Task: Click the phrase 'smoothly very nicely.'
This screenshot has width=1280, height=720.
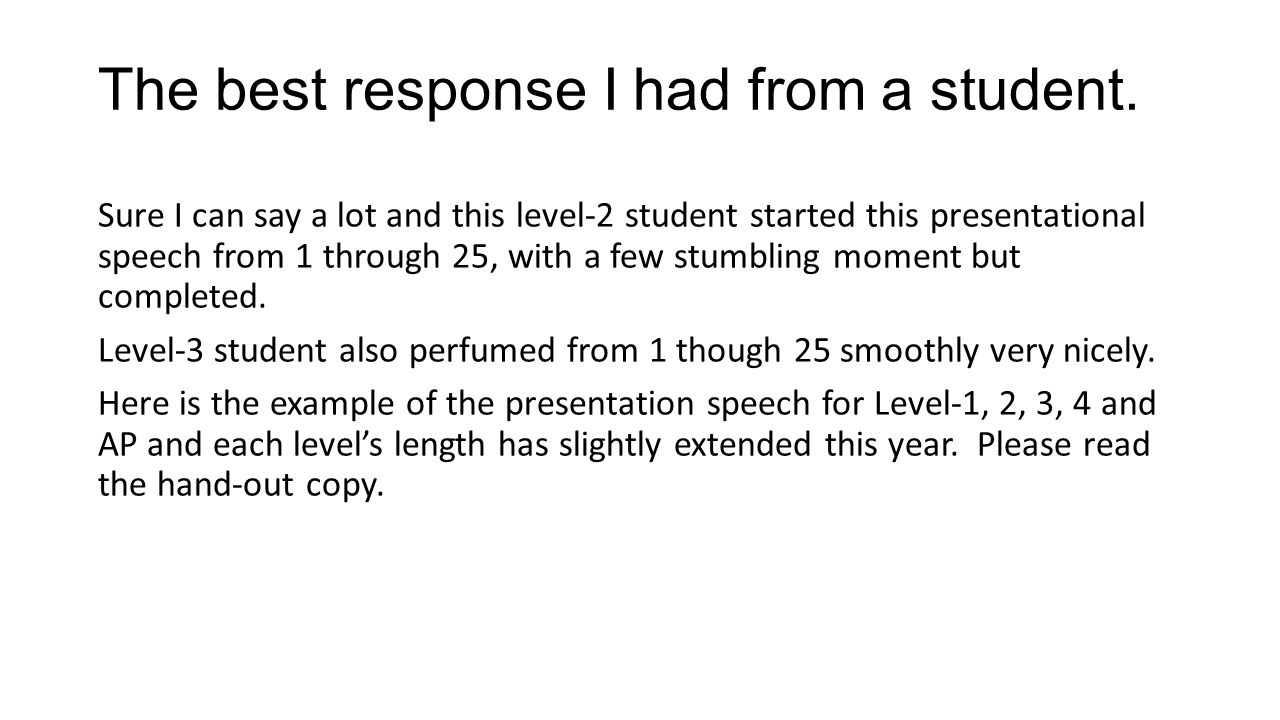Action: (998, 353)
